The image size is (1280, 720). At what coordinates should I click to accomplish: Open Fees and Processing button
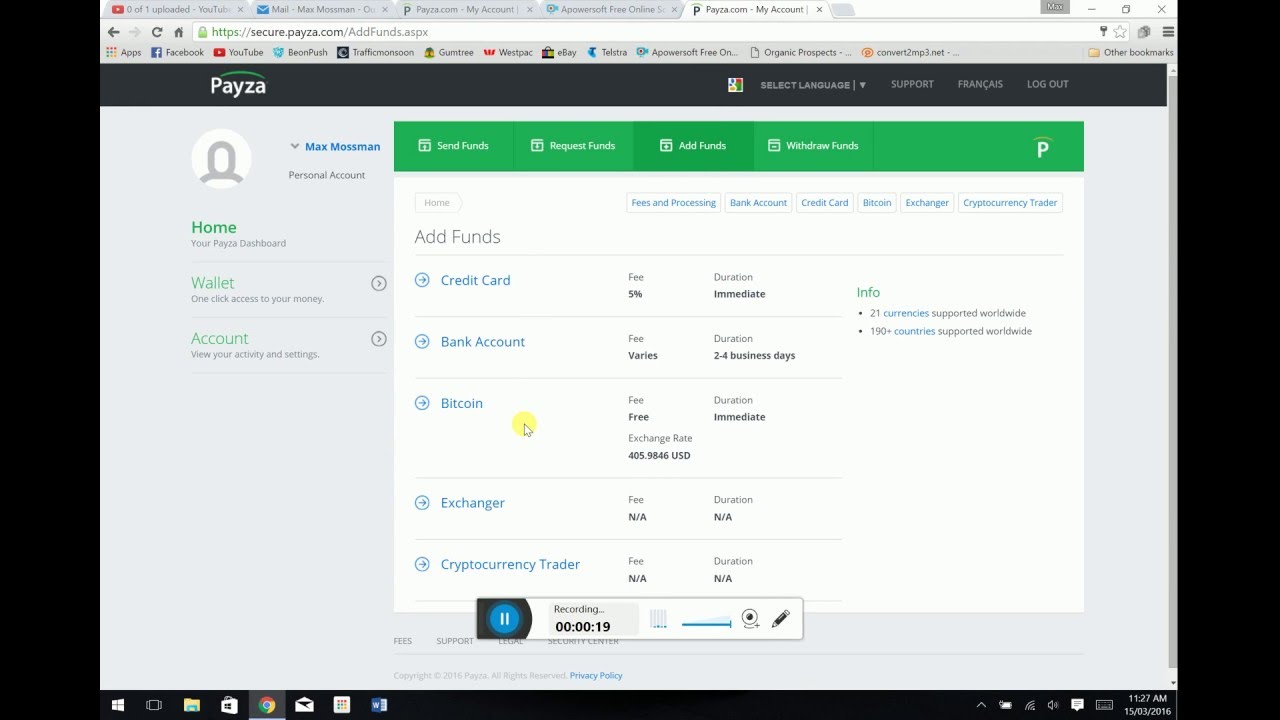(x=673, y=202)
